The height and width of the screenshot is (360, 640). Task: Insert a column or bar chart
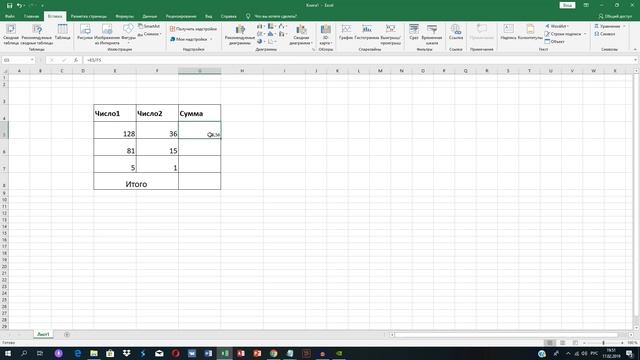click(x=260, y=26)
